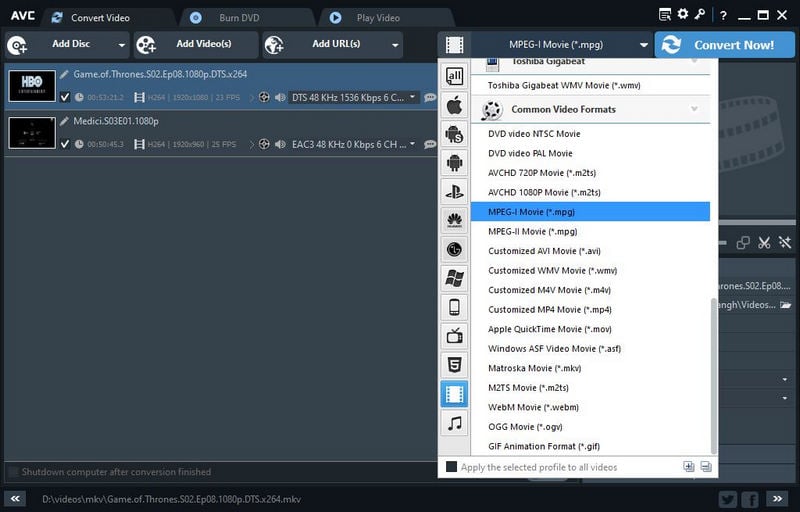This screenshot has height=512, width=800.
Task: Select the video formats filmstrip category icon
Action: (x=454, y=394)
